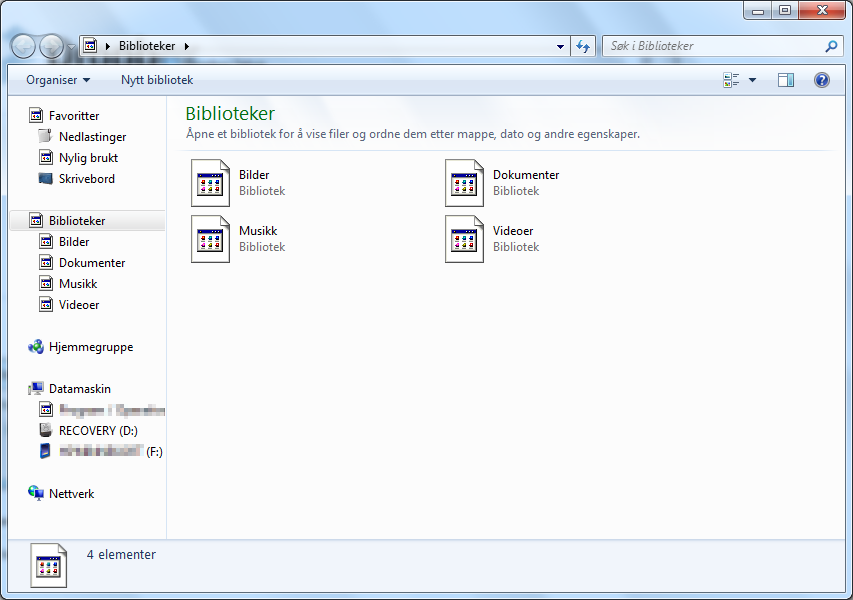Expand the arrow after Biblioteker in address bar
The image size is (853, 600).
(x=187, y=46)
